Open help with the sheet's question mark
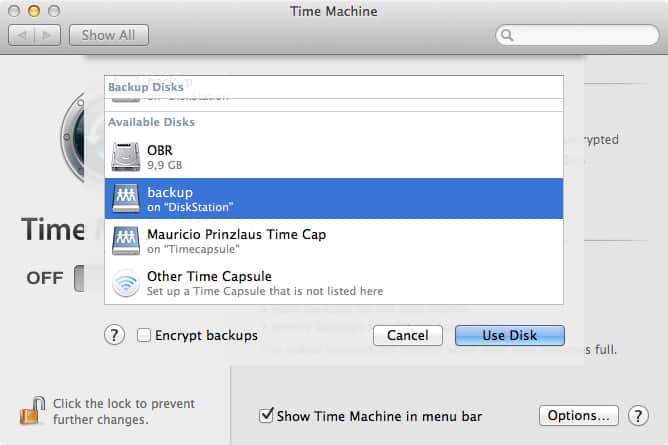668x445 pixels. pyautogui.click(x=115, y=335)
